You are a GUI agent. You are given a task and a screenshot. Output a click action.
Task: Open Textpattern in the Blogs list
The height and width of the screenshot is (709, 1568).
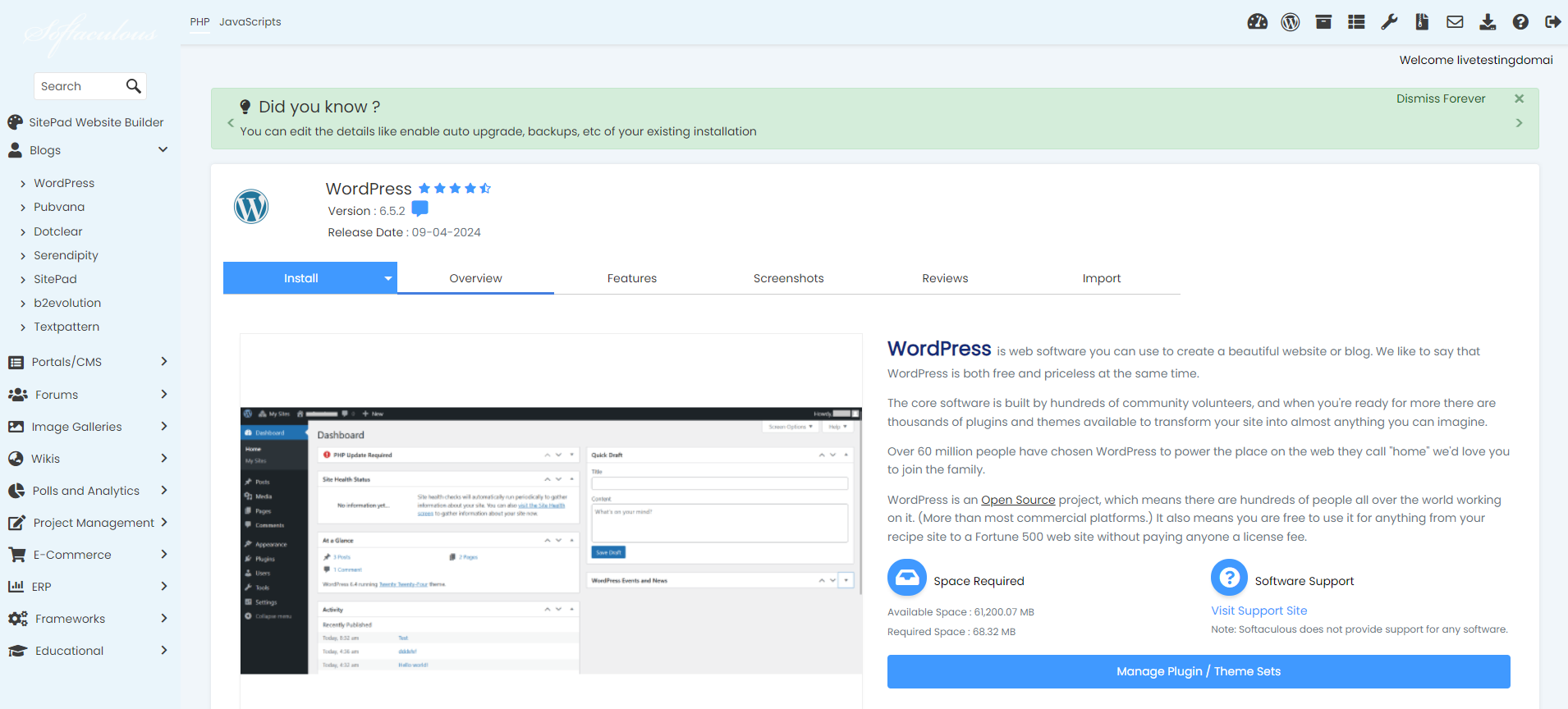[x=66, y=327]
